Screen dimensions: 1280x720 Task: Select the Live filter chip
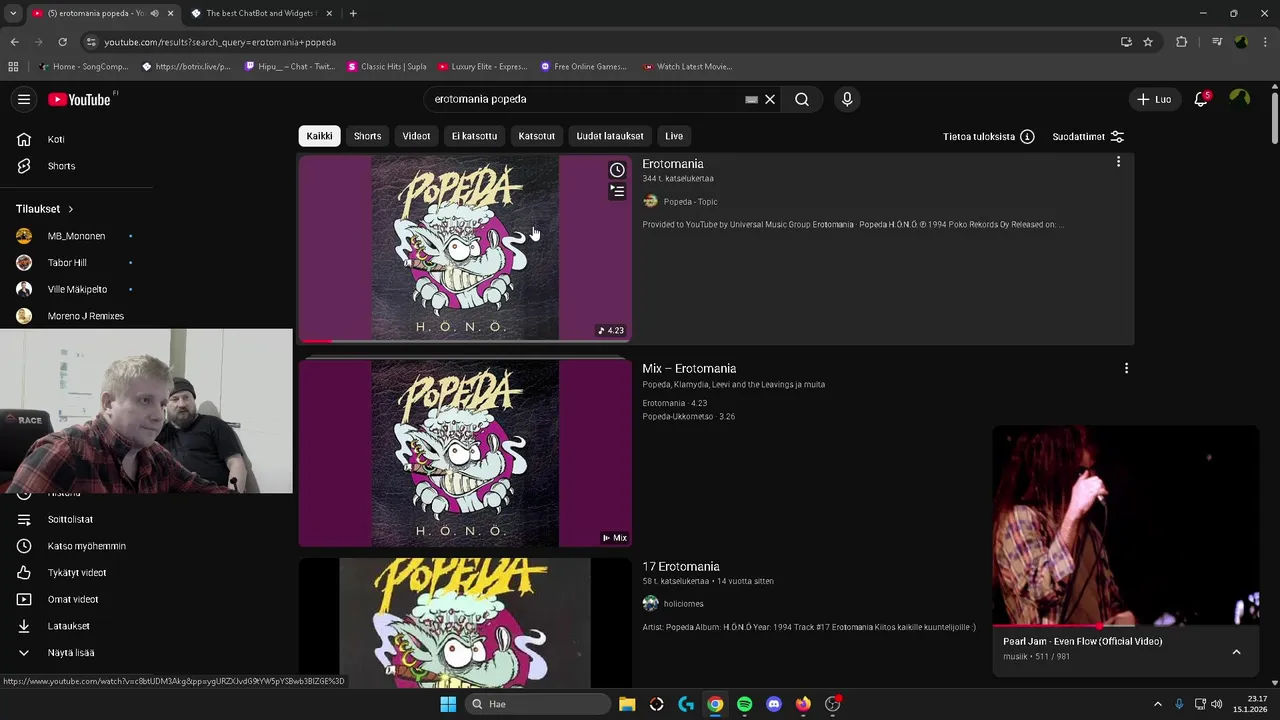[x=674, y=136]
